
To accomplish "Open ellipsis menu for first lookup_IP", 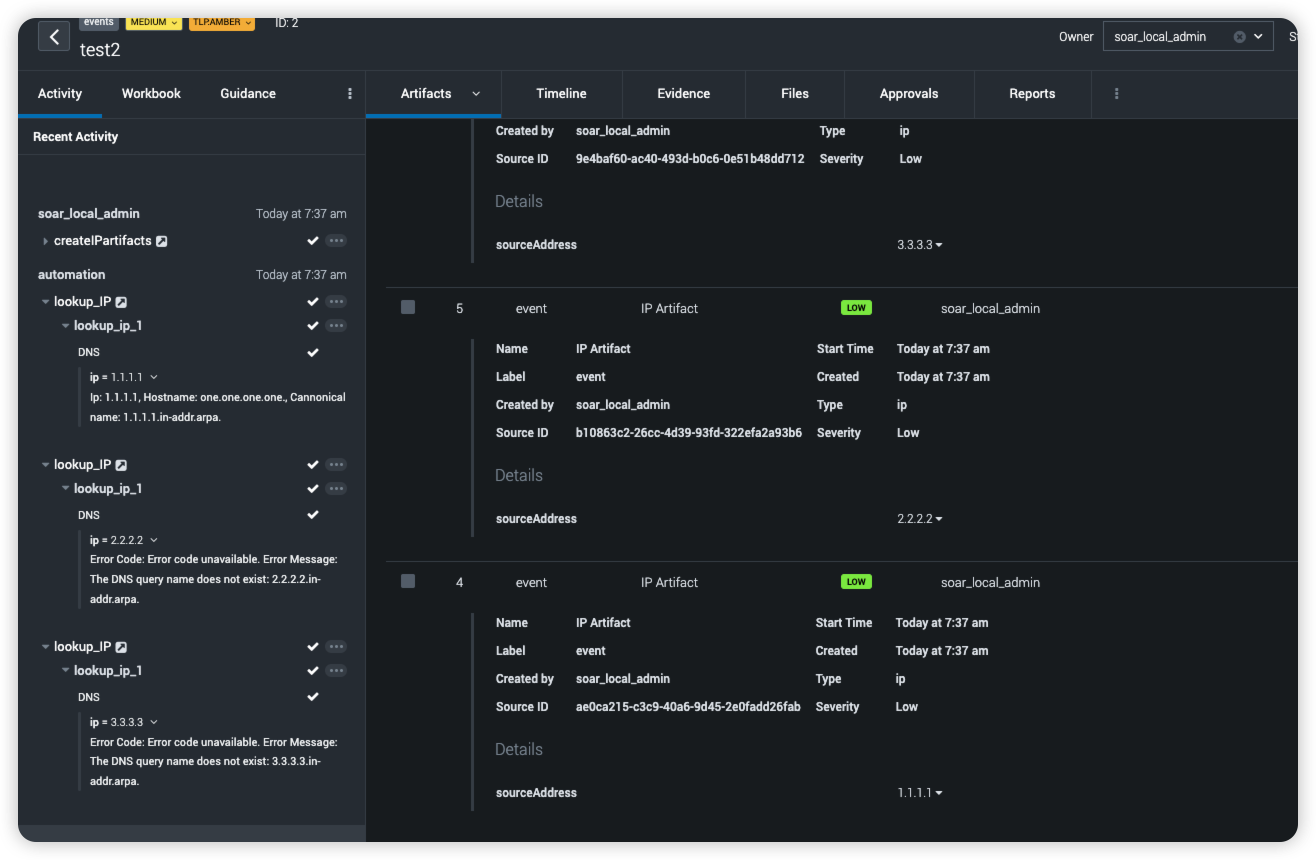I will (336, 302).
